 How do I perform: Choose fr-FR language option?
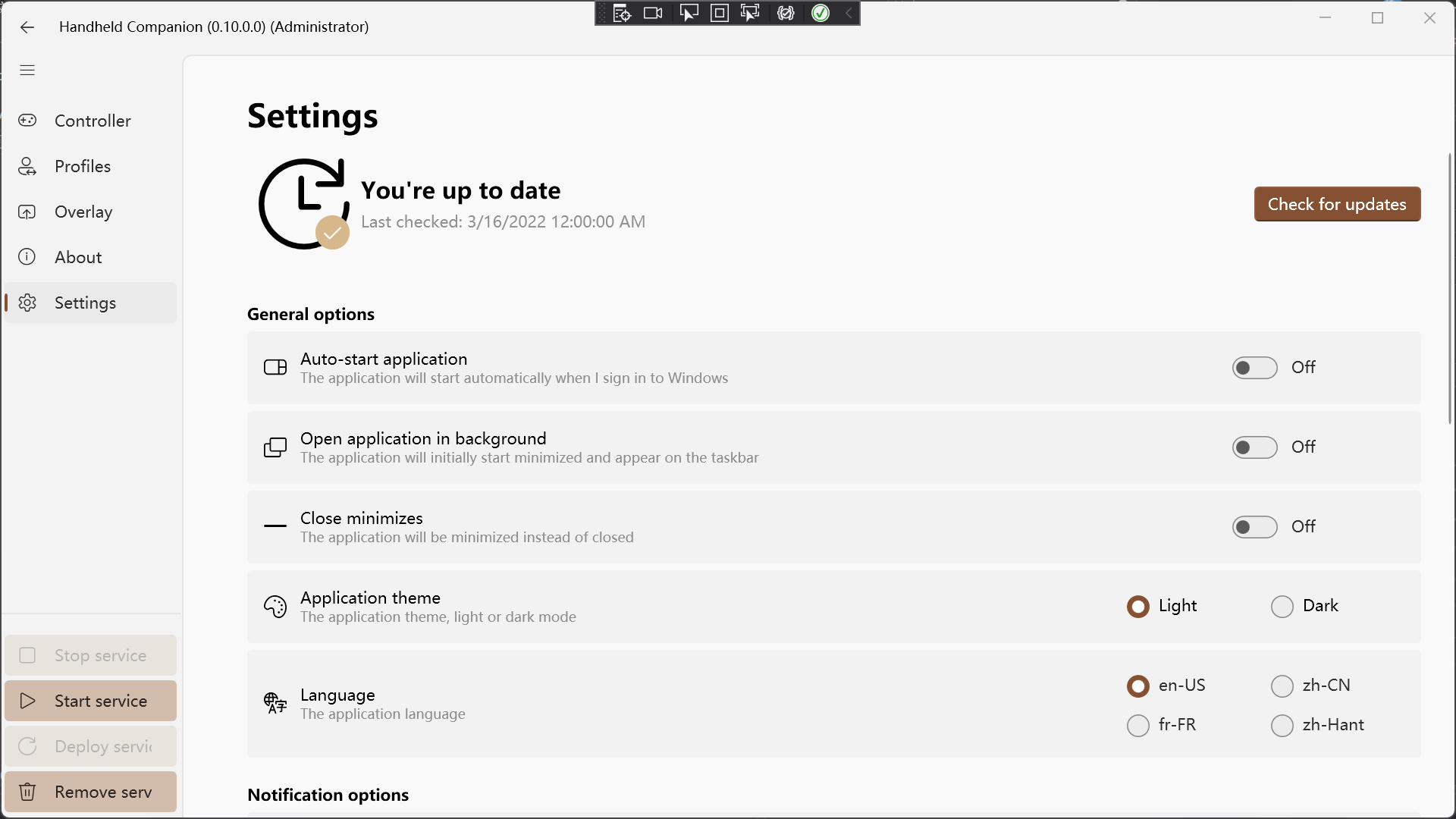click(1138, 726)
